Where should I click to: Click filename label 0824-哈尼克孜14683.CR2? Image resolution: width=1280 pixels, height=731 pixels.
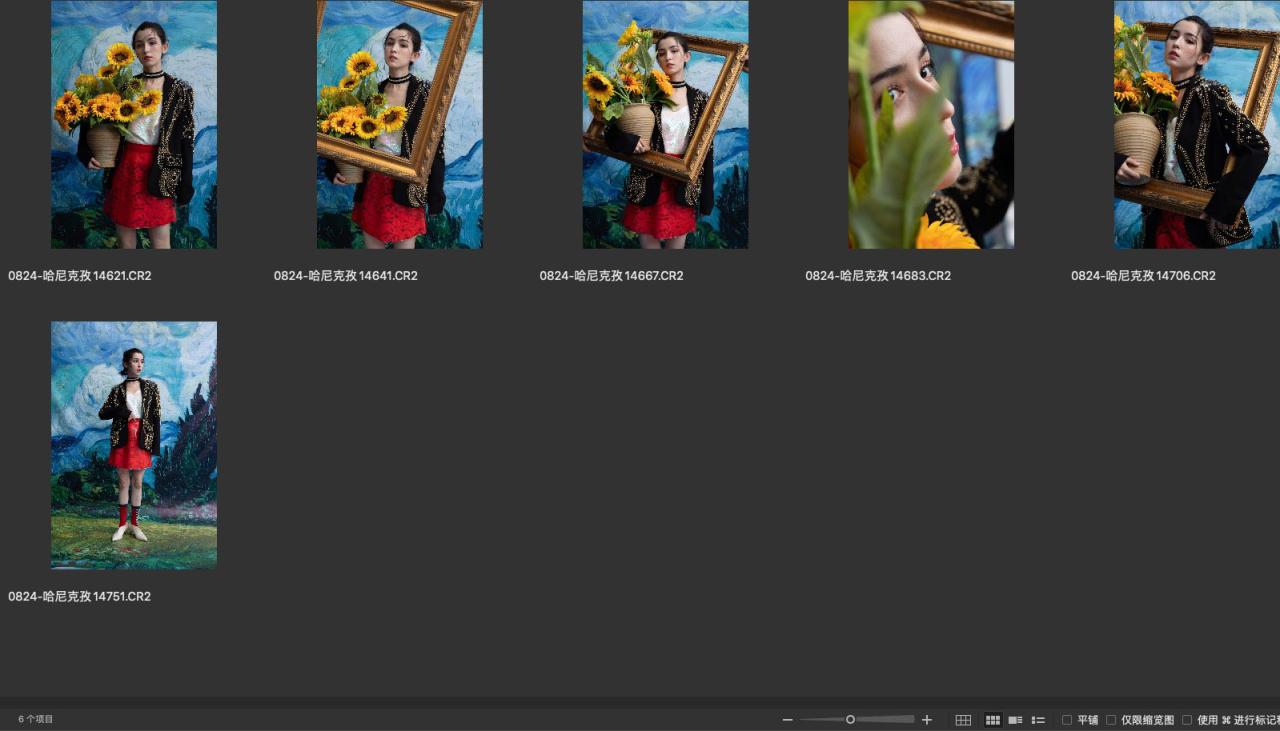878,276
